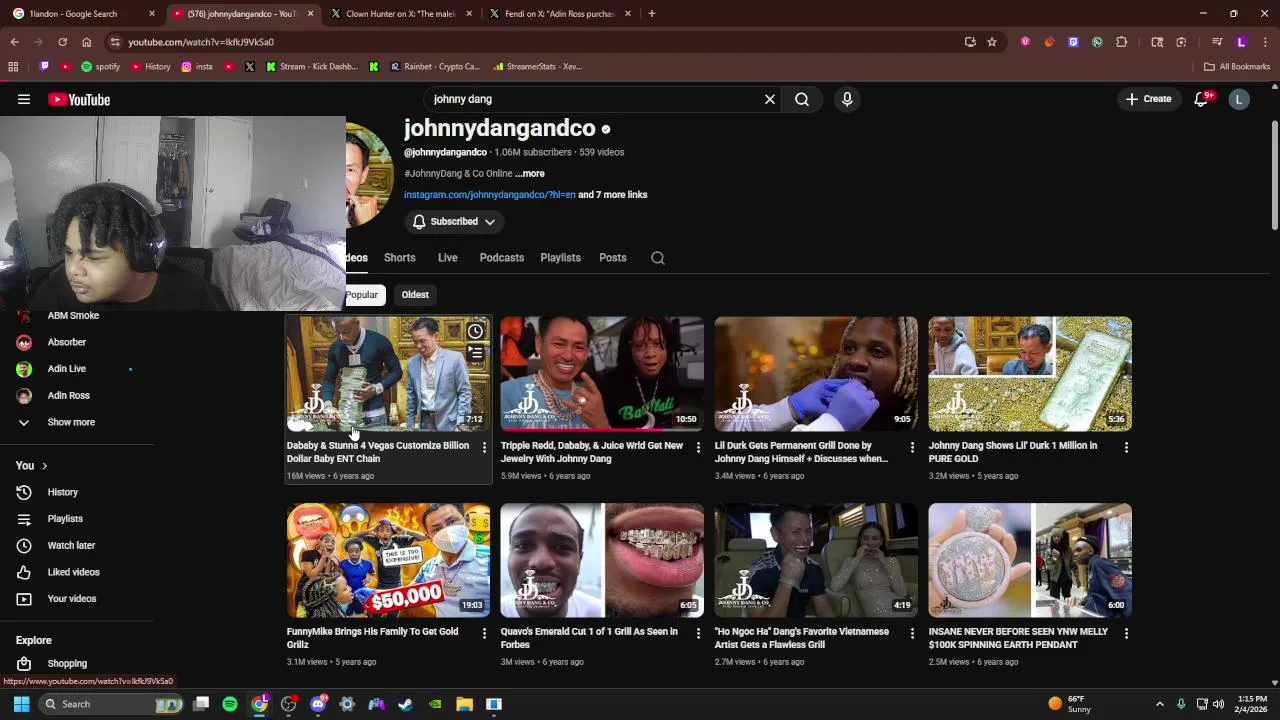
Task: Switch to the Posts tab
Action: click(612, 257)
